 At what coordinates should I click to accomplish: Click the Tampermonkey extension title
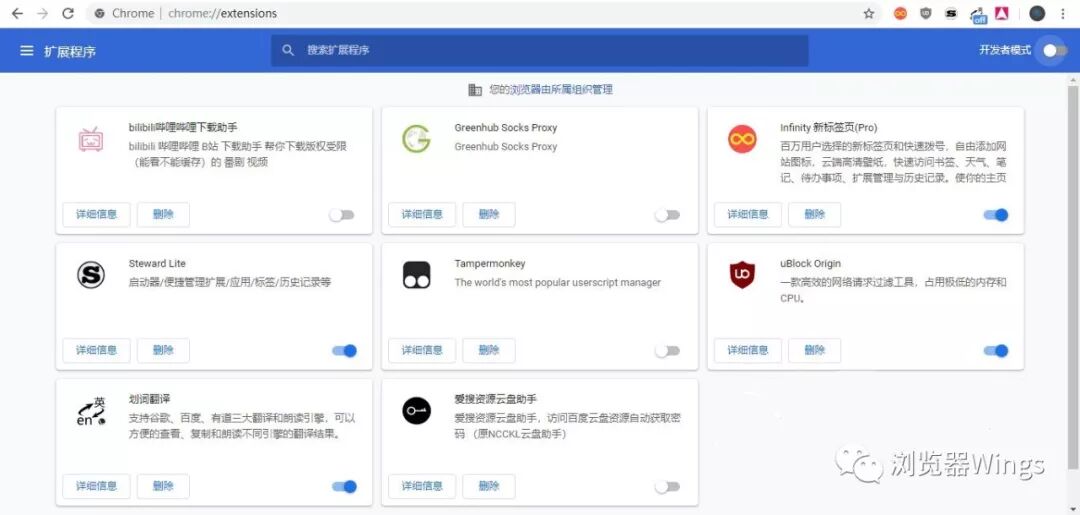pos(490,264)
